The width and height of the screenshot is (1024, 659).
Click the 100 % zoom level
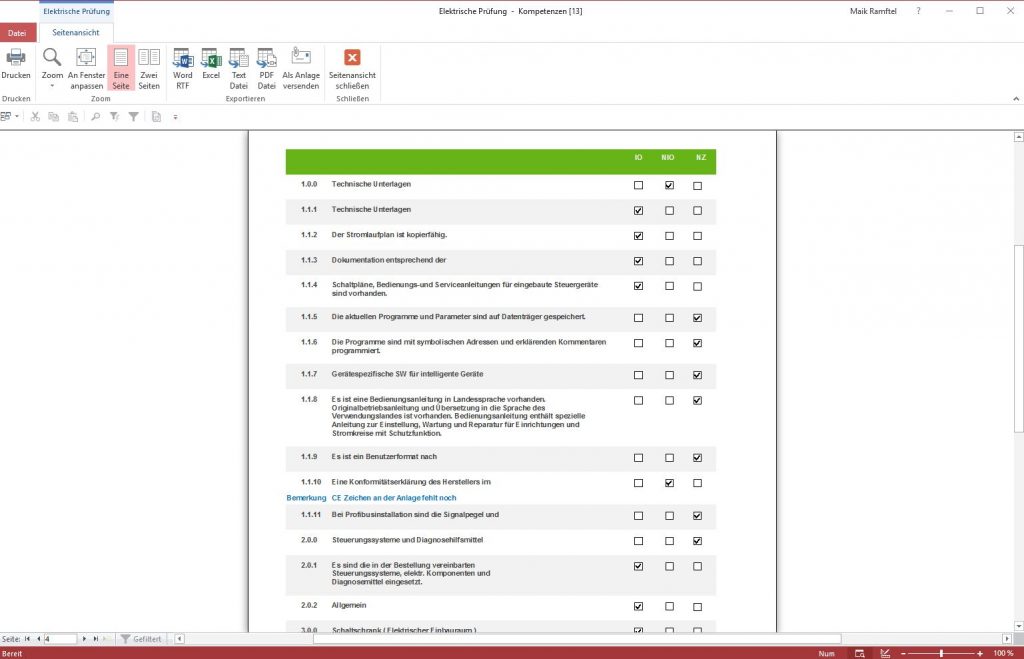click(x=1003, y=653)
